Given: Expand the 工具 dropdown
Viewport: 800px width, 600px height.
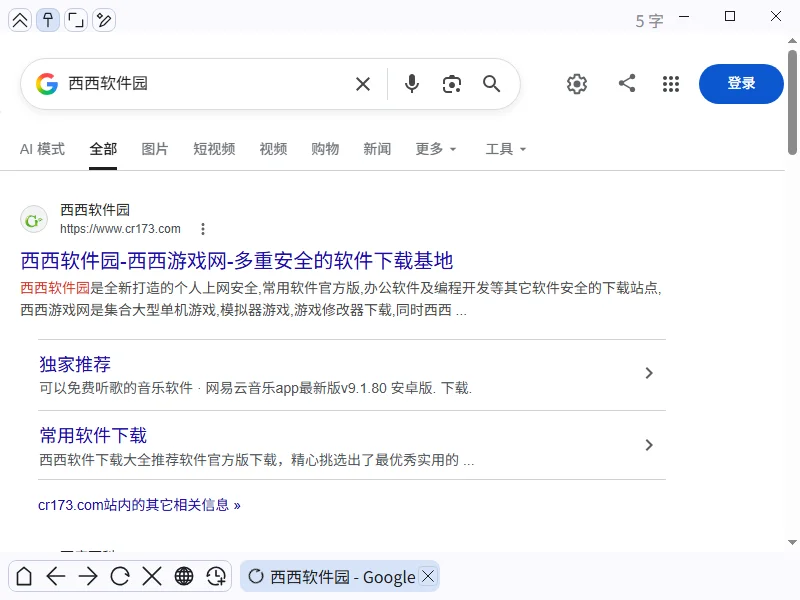Looking at the screenshot, I should click(506, 149).
